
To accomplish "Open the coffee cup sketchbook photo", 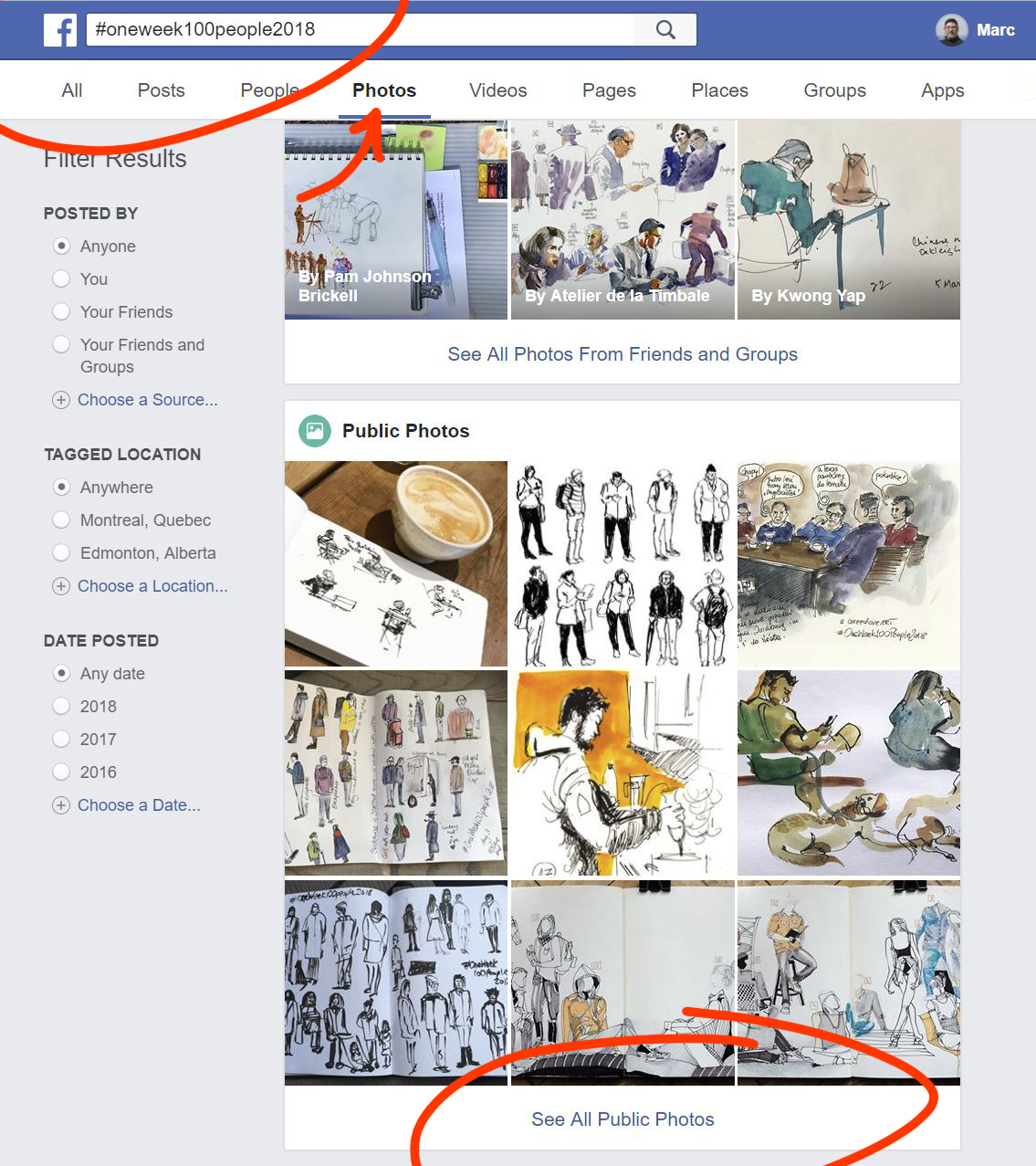I will tap(396, 563).
